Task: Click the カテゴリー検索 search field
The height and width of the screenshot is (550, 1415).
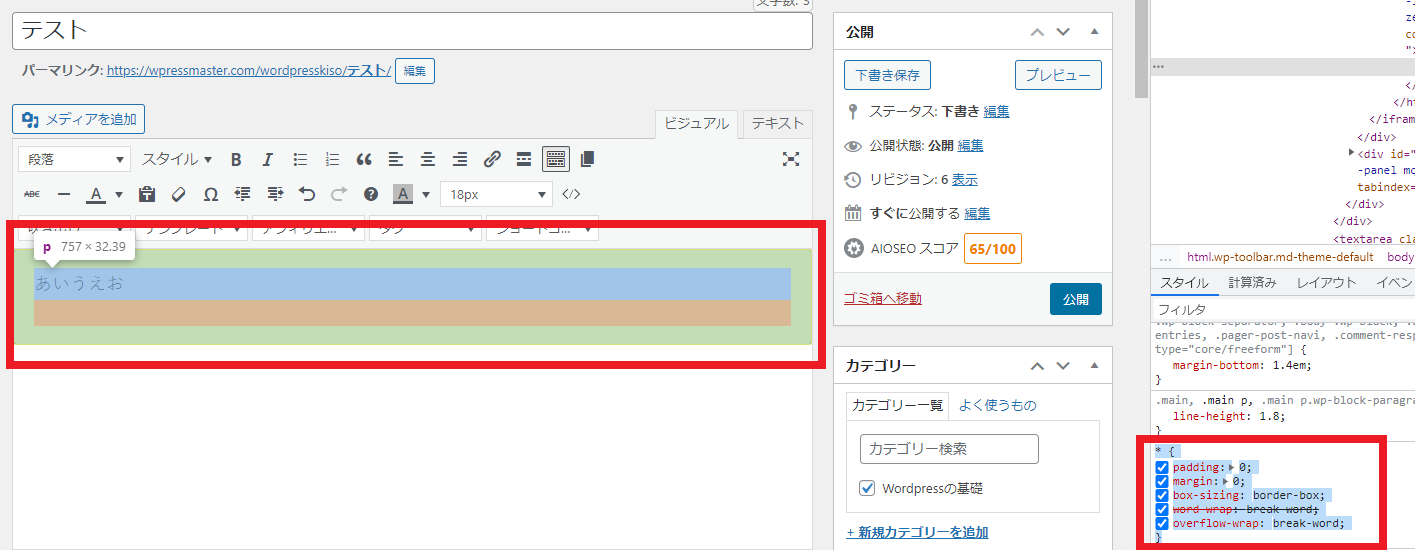Action: tap(949, 449)
